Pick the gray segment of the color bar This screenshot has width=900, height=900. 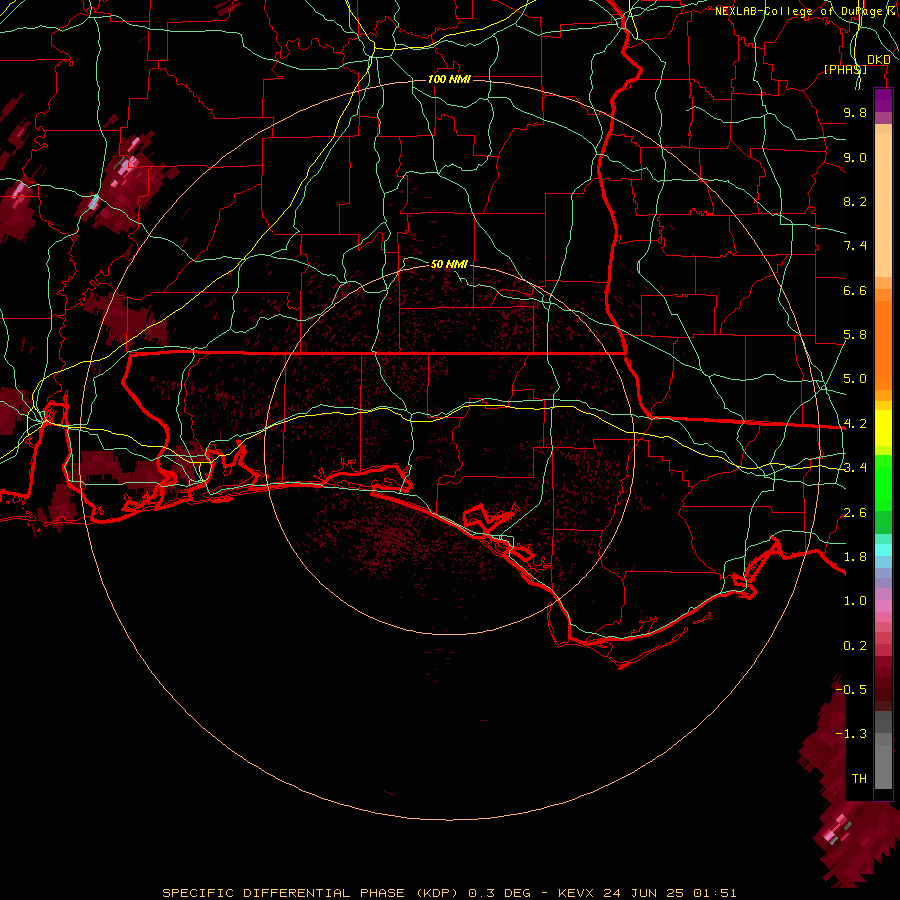pos(883,752)
